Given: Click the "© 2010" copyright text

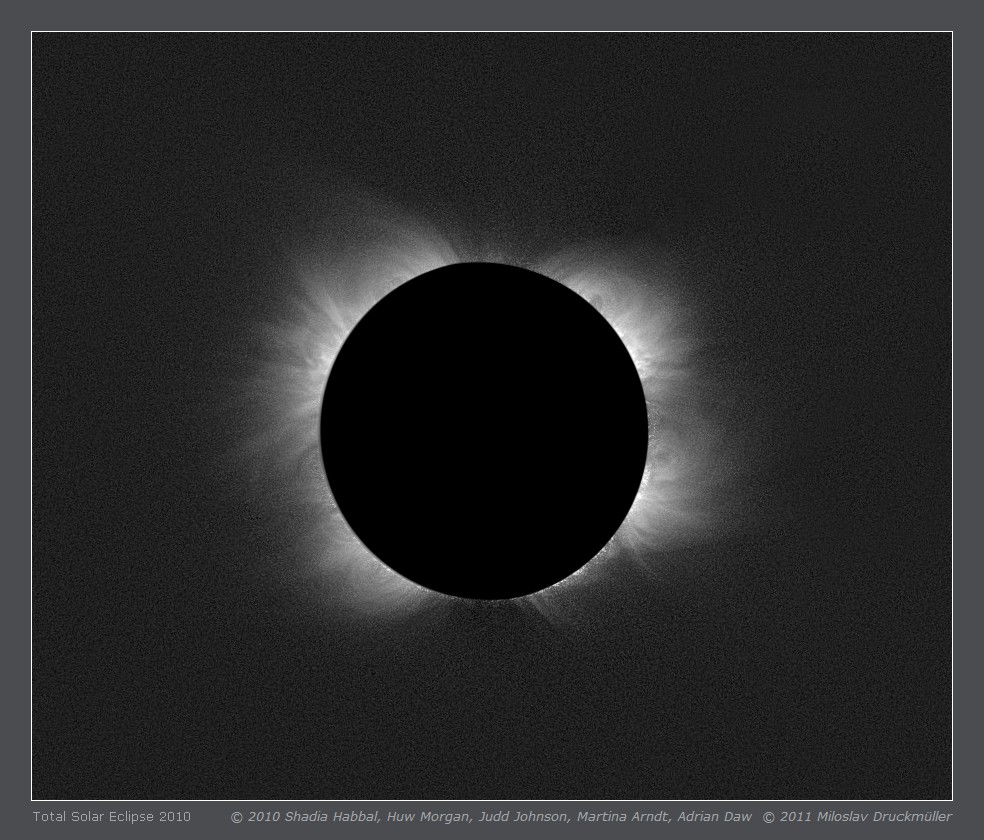Looking at the screenshot, I should click(x=255, y=817).
